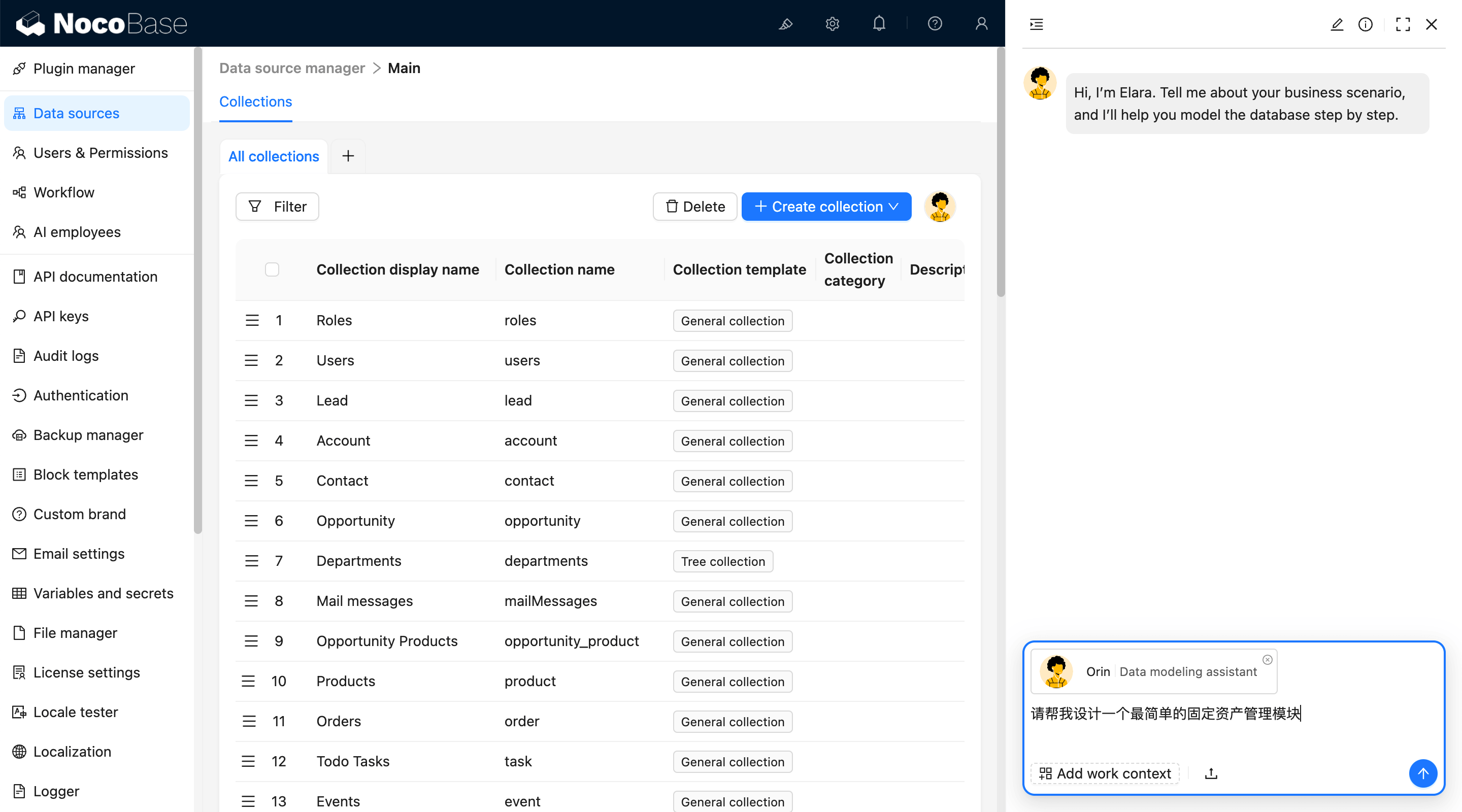1462x812 pixels.
Task: Open AI employees in the sidebar
Action: point(77,232)
